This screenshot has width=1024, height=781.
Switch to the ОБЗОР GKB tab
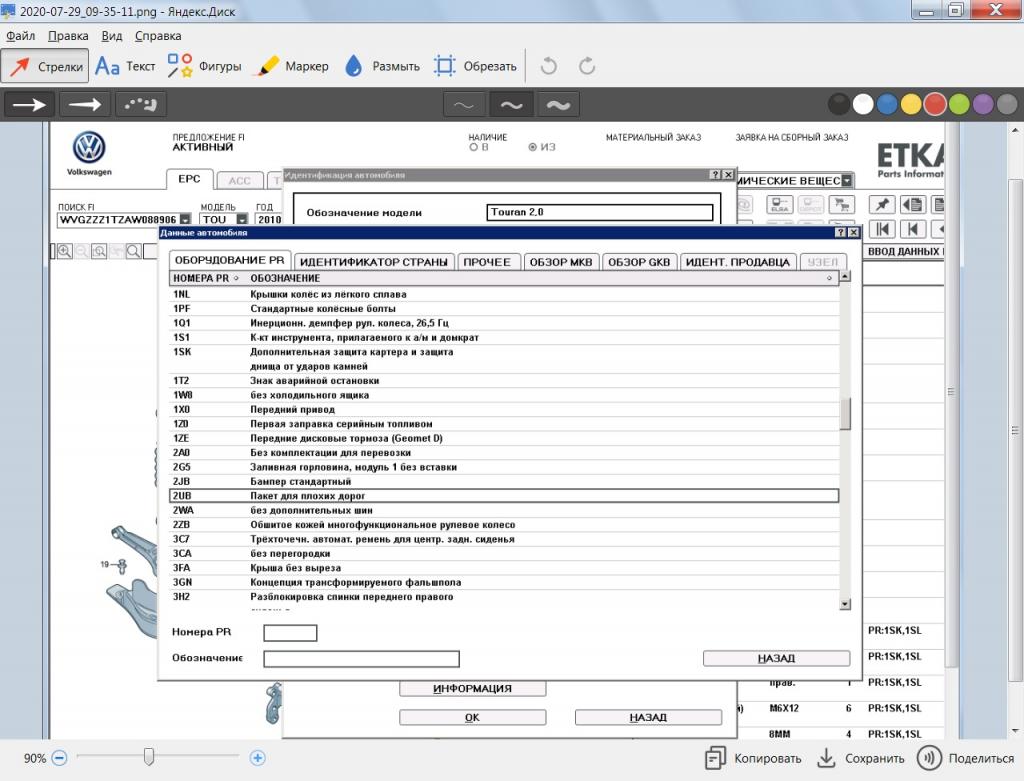pyautogui.click(x=639, y=262)
